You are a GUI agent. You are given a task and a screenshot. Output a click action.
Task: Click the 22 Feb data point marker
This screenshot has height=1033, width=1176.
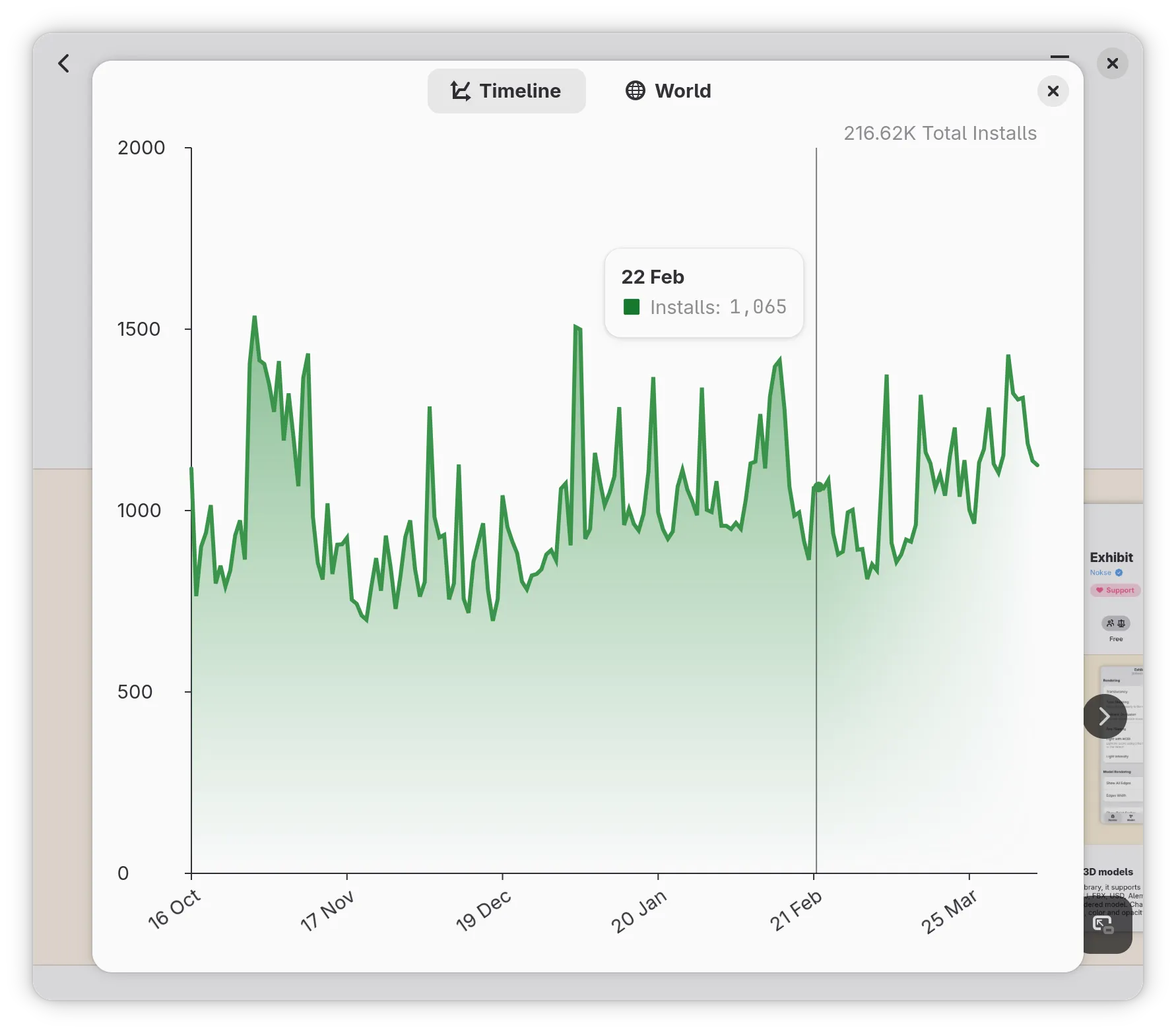pos(818,487)
